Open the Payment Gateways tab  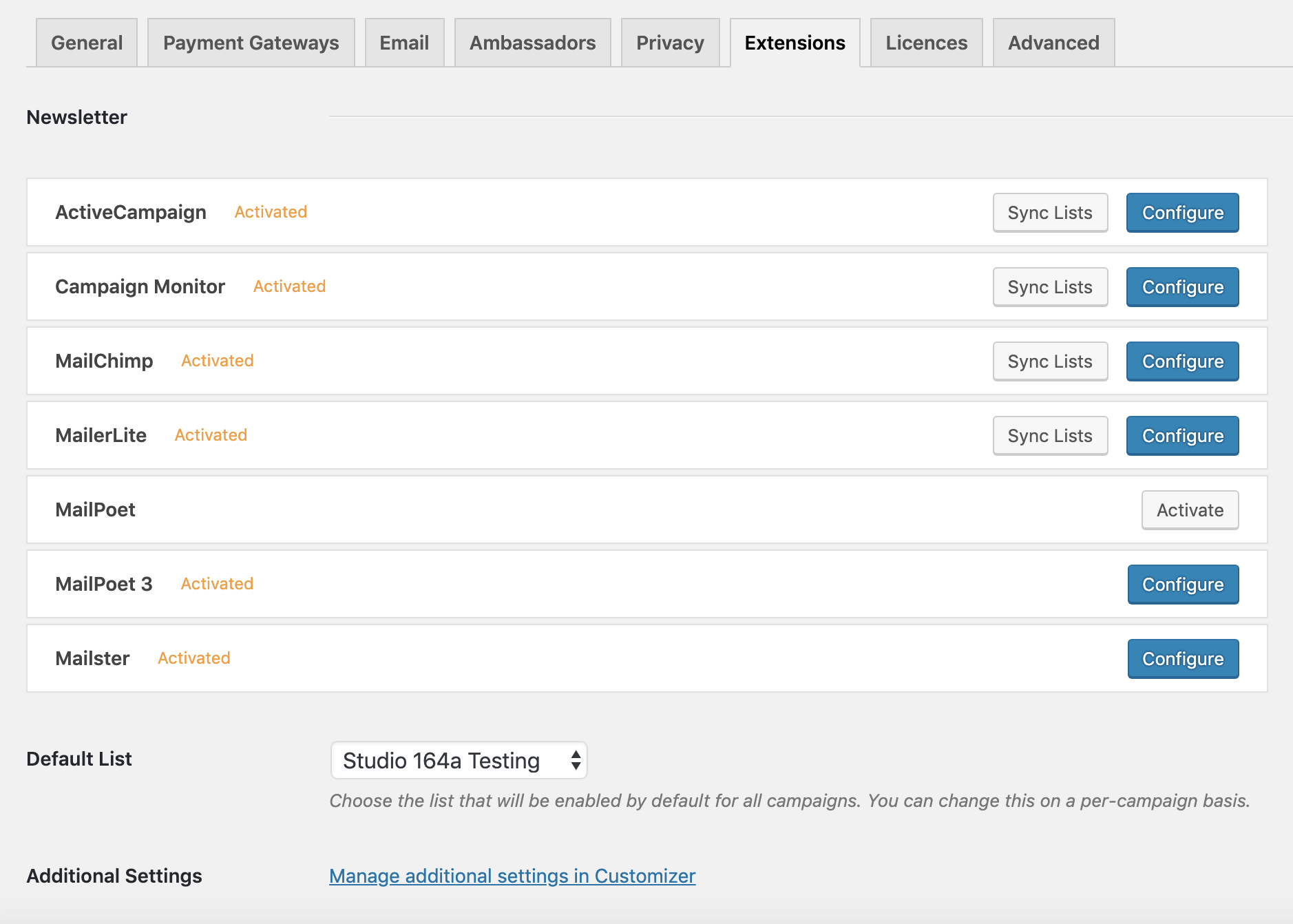pyautogui.click(x=251, y=43)
